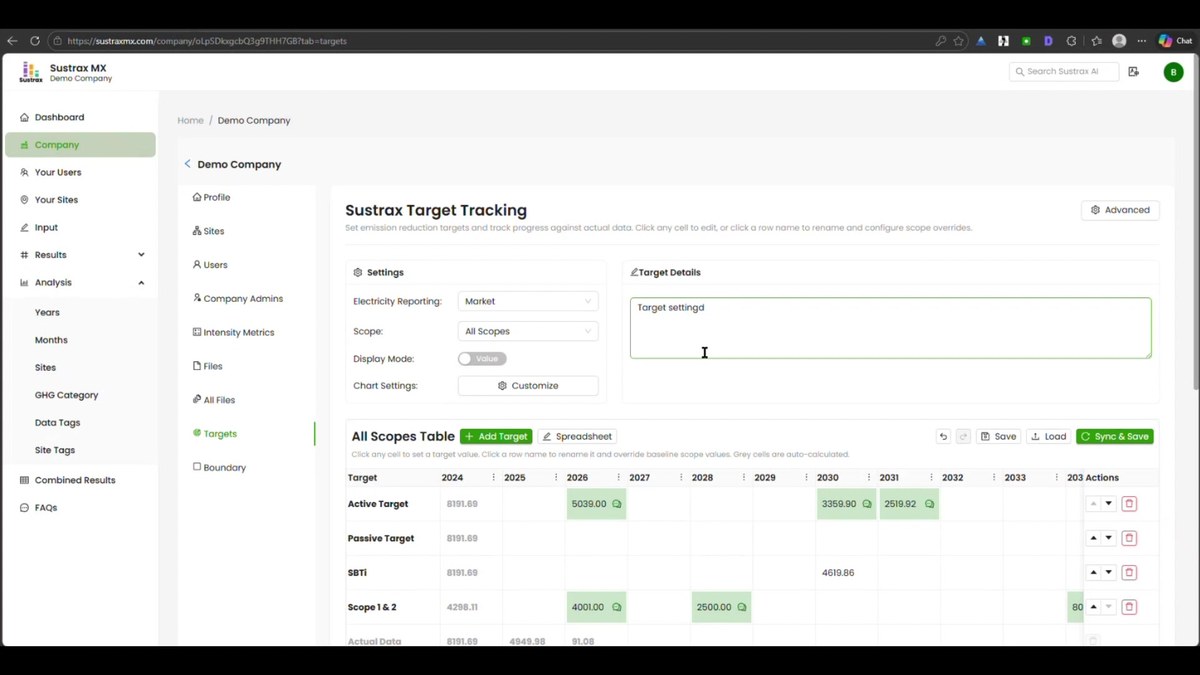Click the undo arrow icon
Screen dimensions: 1200x675
click(943, 437)
